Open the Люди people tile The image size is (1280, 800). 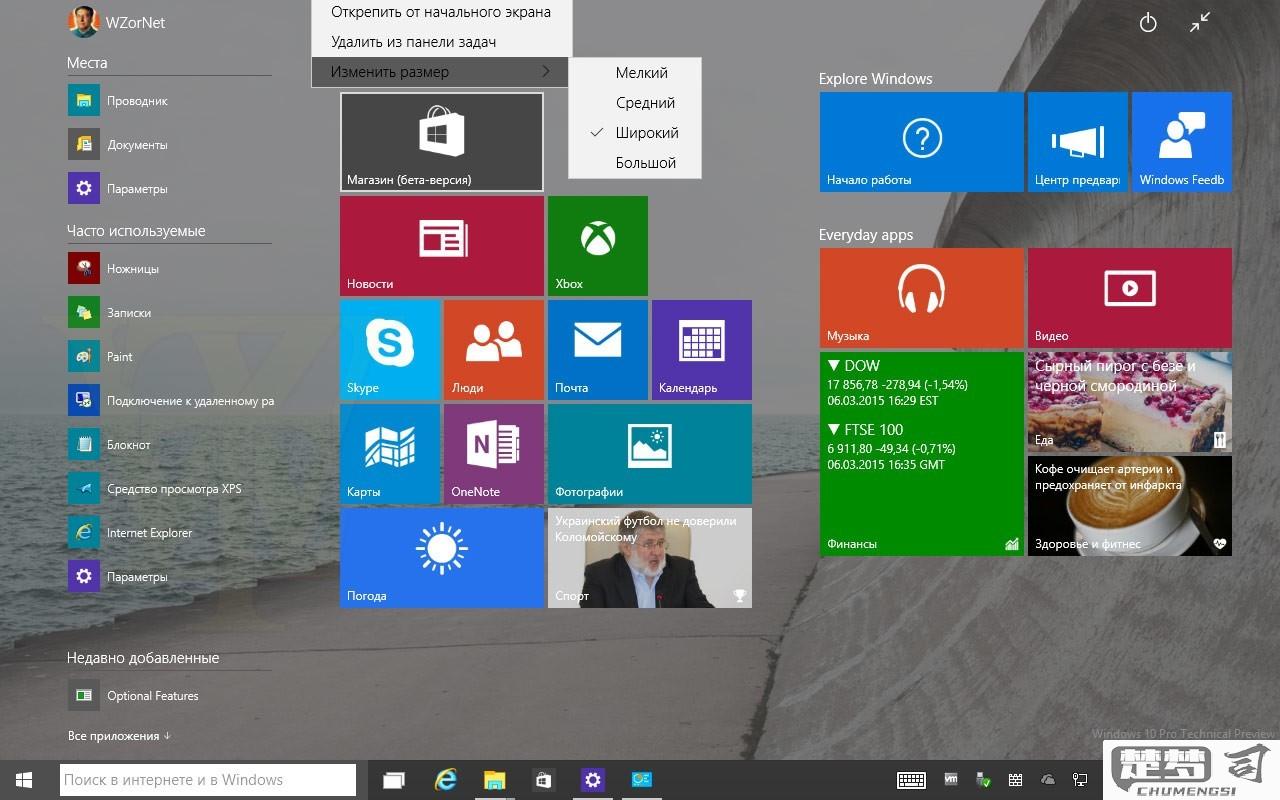click(x=494, y=350)
